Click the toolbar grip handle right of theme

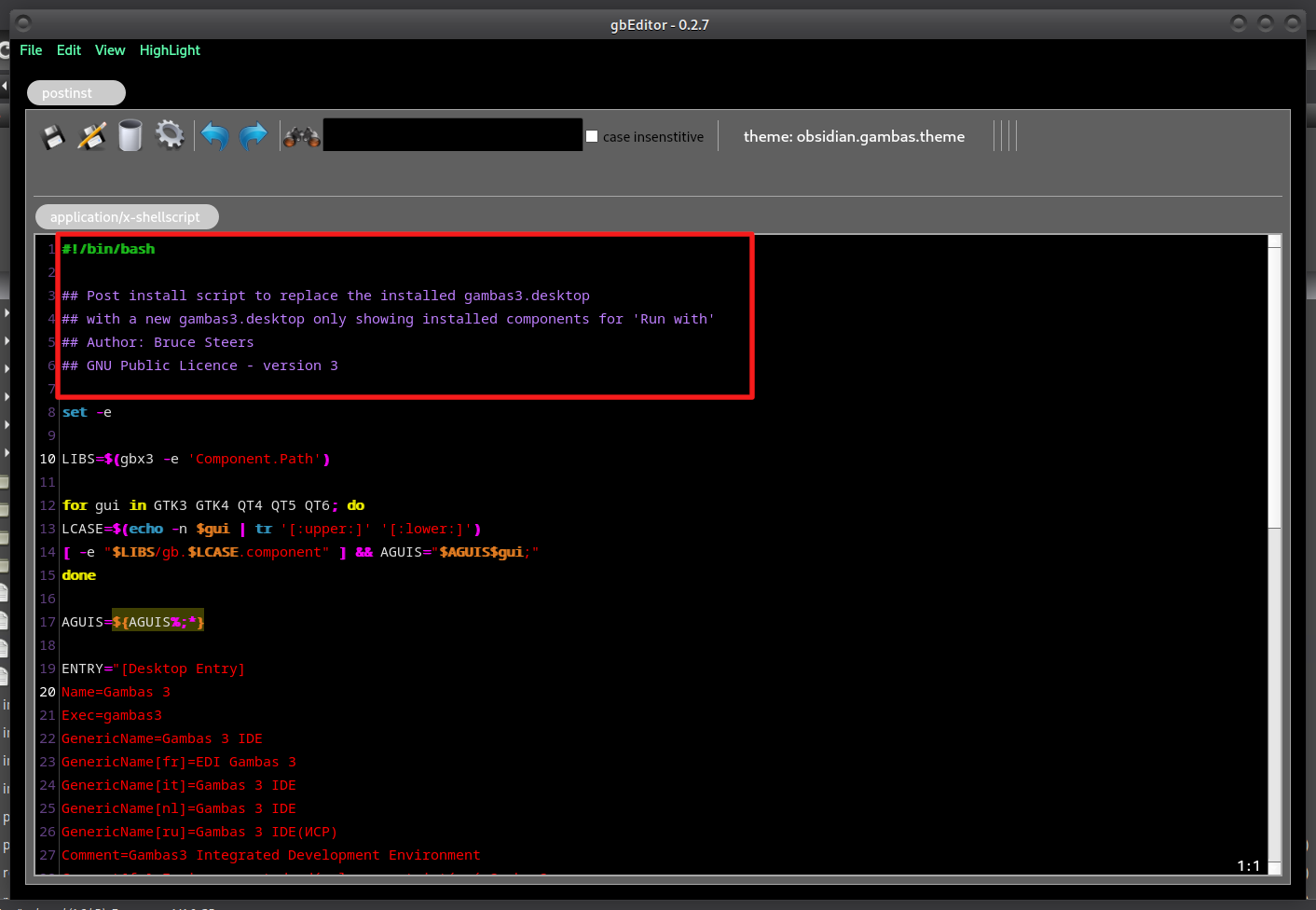click(1005, 136)
